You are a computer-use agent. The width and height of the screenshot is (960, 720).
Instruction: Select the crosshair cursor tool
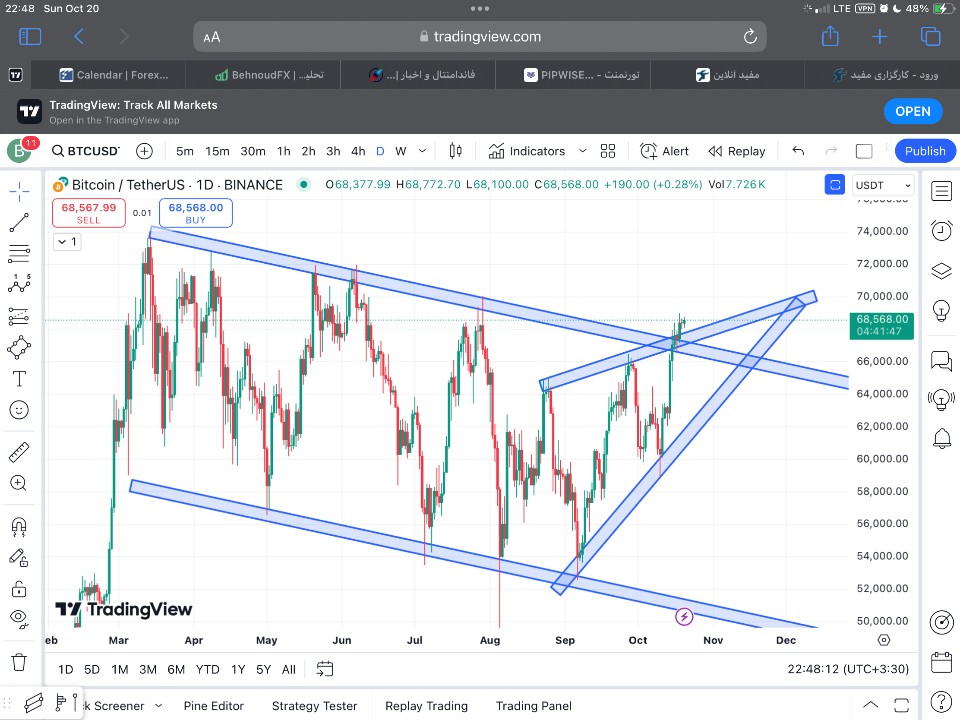pos(19,192)
